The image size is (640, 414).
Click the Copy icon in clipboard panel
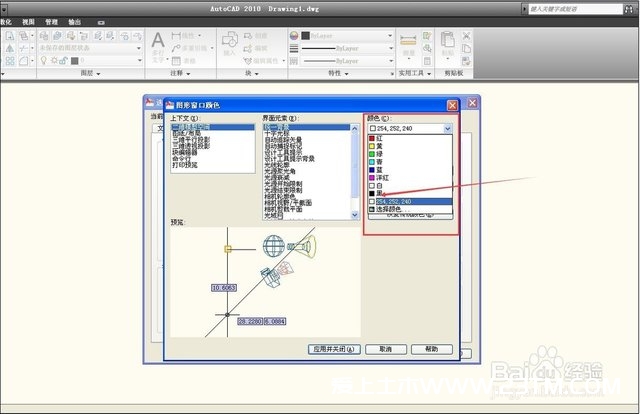[466, 48]
